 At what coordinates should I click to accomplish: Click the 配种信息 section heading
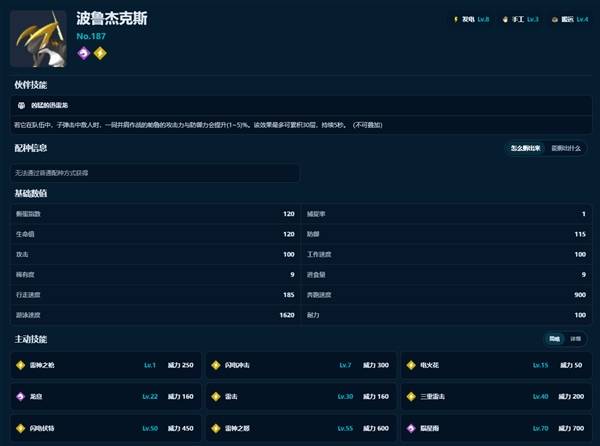(31, 148)
